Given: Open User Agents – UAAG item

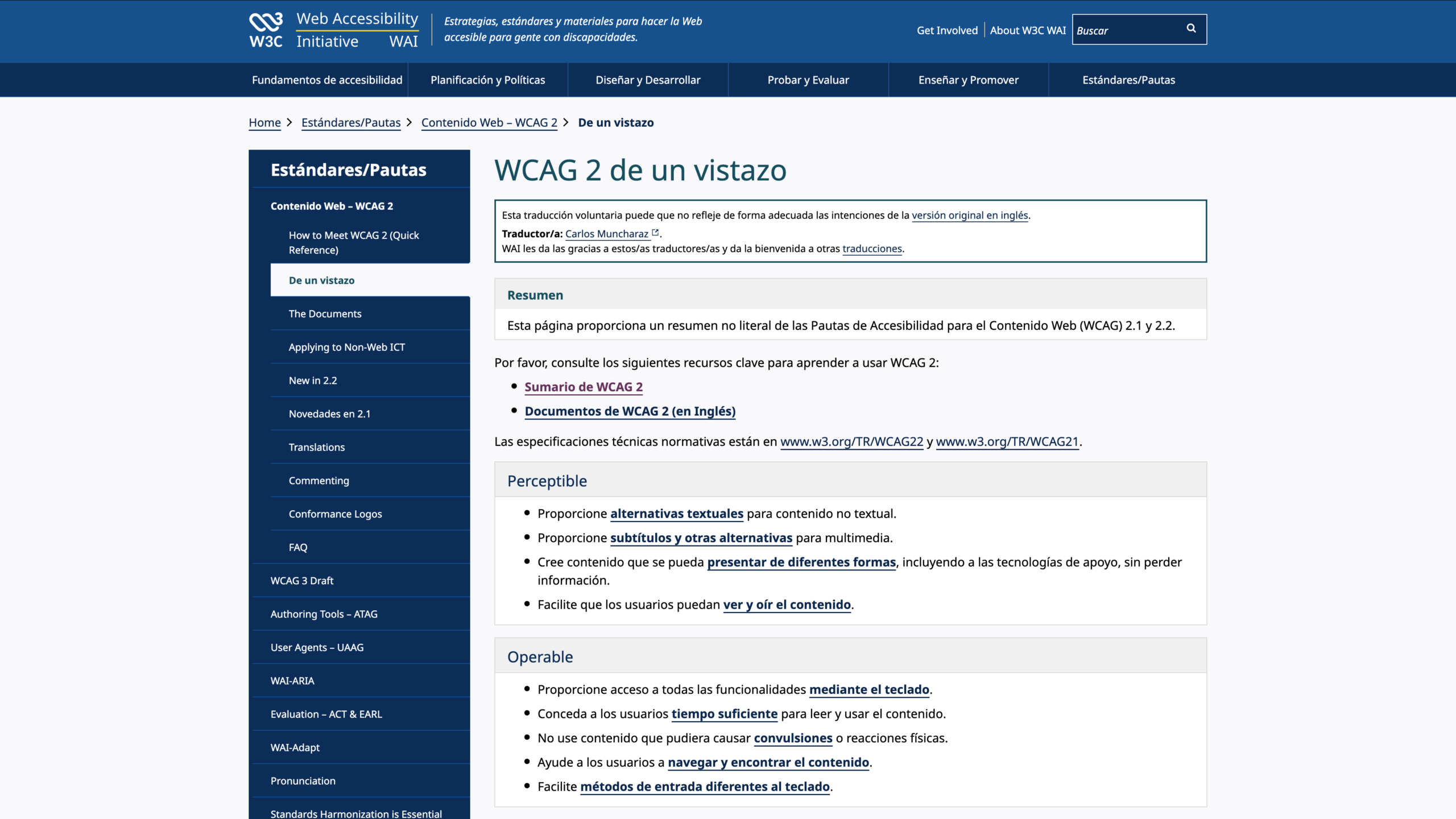Looking at the screenshot, I should tap(361, 647).
